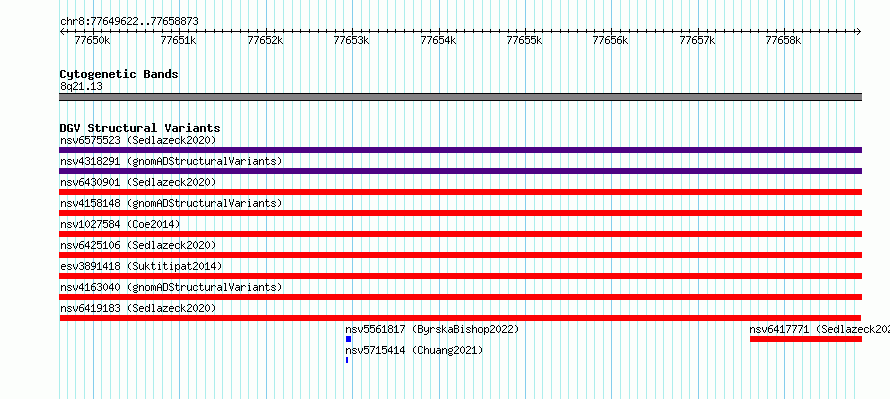Select the gray 8q21.13 cytogenetic band bar

click(460, 97)
